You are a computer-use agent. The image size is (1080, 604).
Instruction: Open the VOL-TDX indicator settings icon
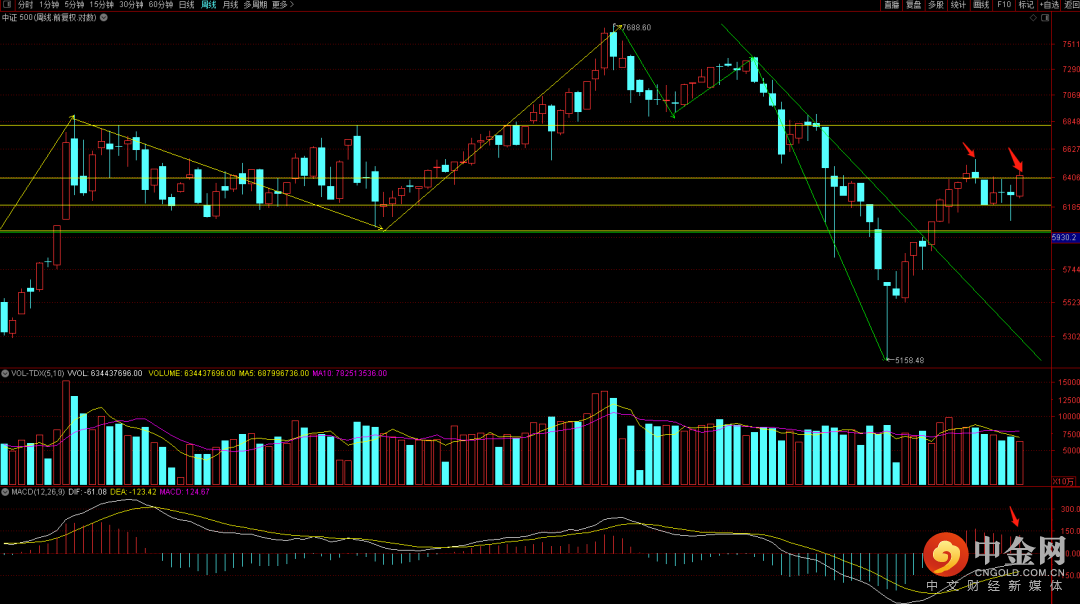pos(5,373)
